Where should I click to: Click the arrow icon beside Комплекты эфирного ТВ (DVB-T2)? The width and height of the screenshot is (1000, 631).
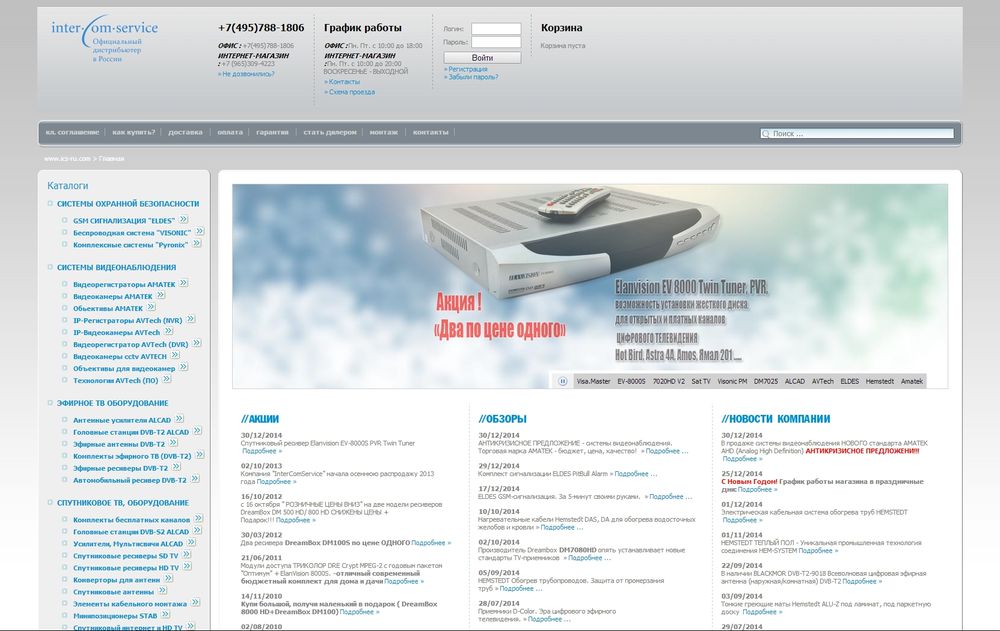[200, 455]
